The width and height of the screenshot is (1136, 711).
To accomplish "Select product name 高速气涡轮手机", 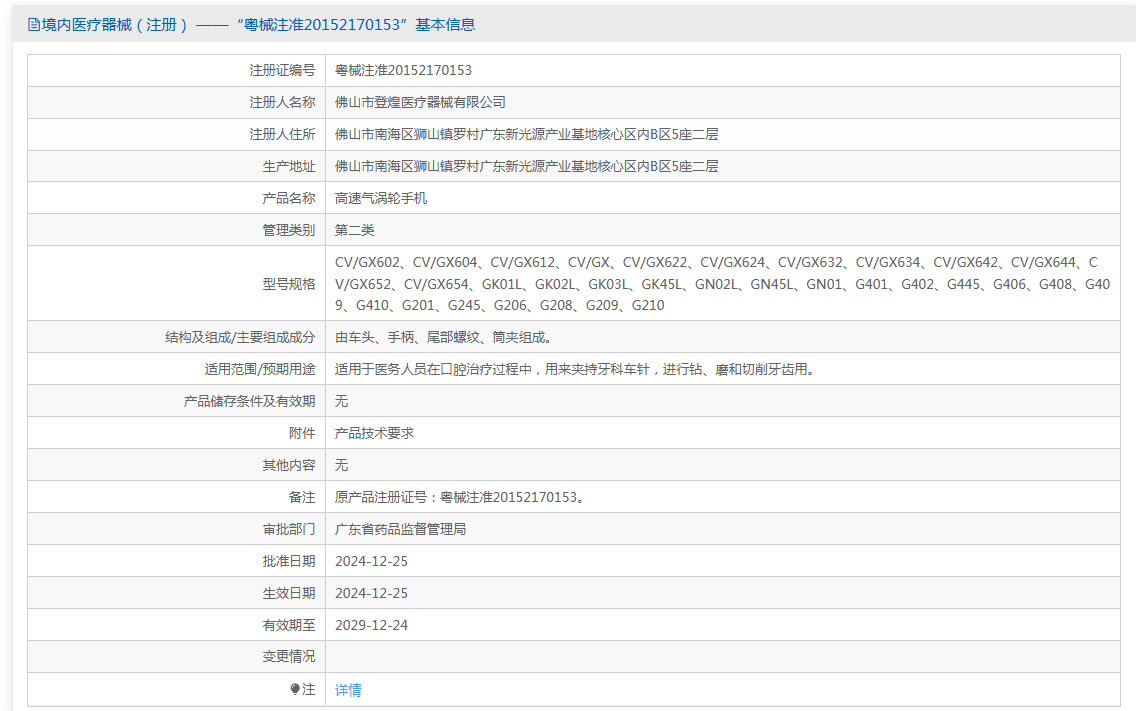I will 381,198.
